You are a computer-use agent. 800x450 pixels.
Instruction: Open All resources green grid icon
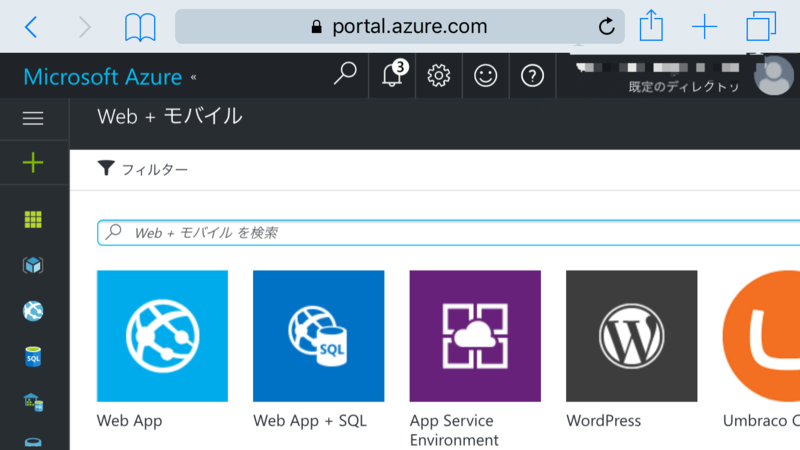[x=33, y=219]
